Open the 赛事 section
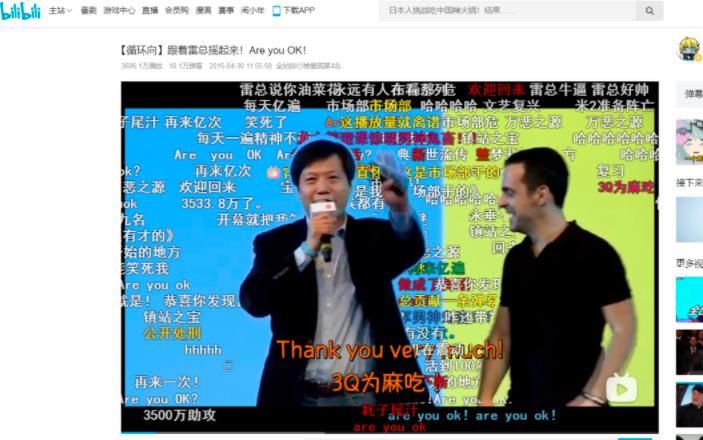Viewport: 703px width, 440px height. click(226, 11)
